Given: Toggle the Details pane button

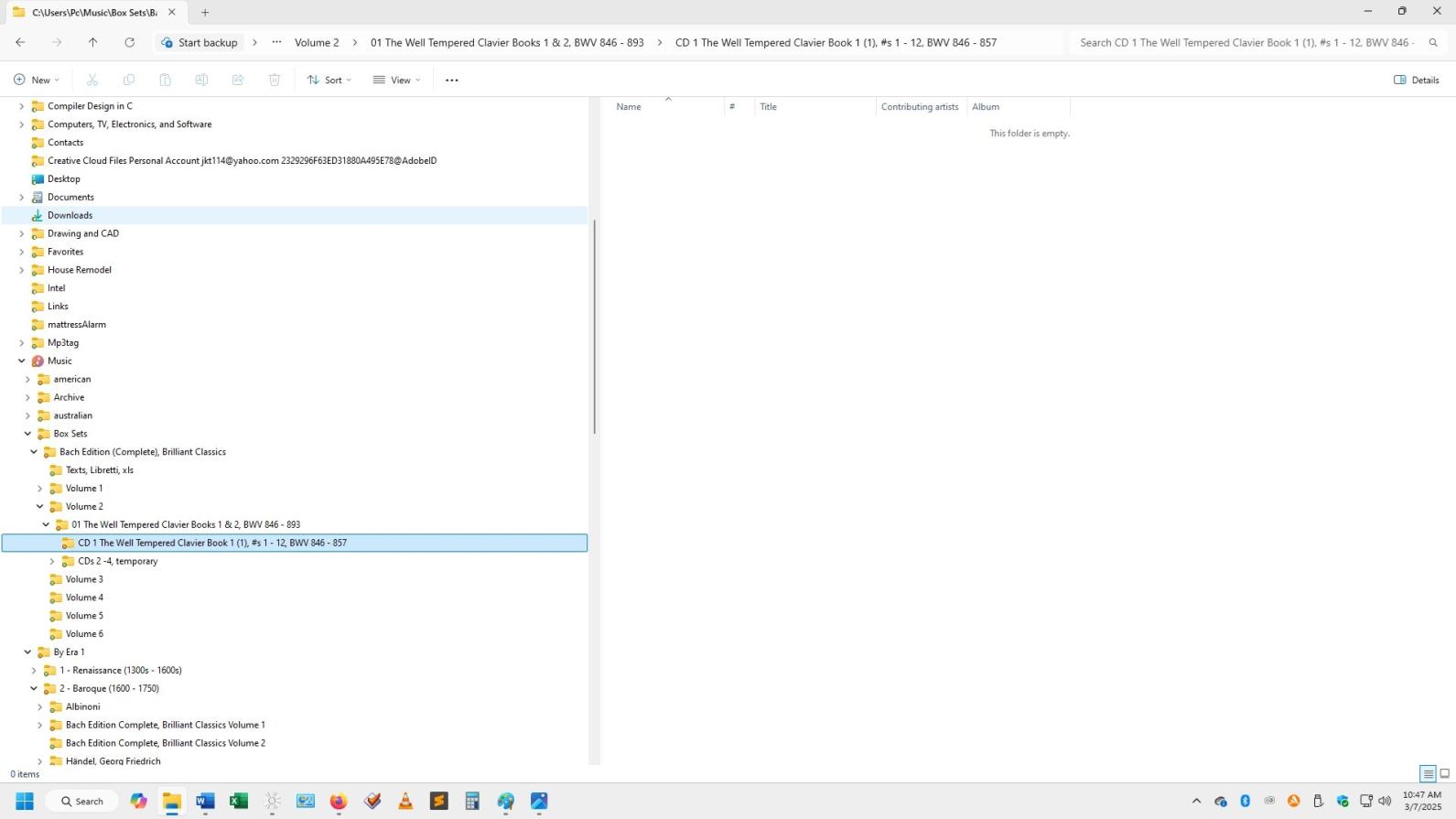Looking at the screenshot, I should (1416, 81).
